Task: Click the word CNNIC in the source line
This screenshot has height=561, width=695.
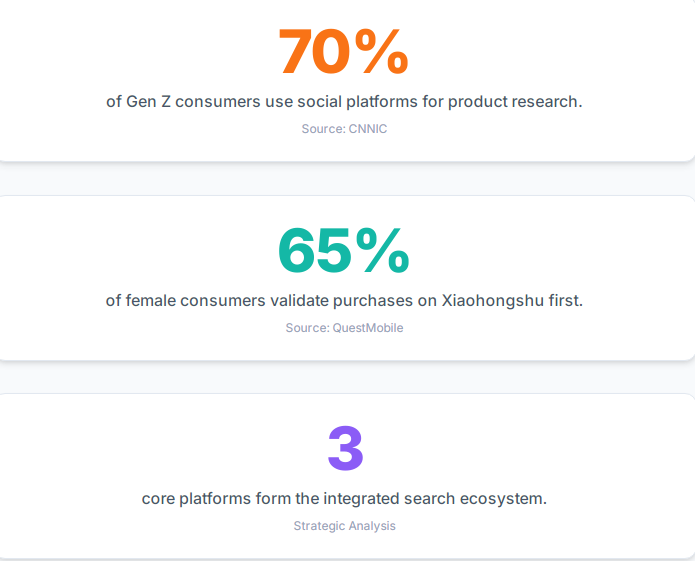Action: click(367, 129)
